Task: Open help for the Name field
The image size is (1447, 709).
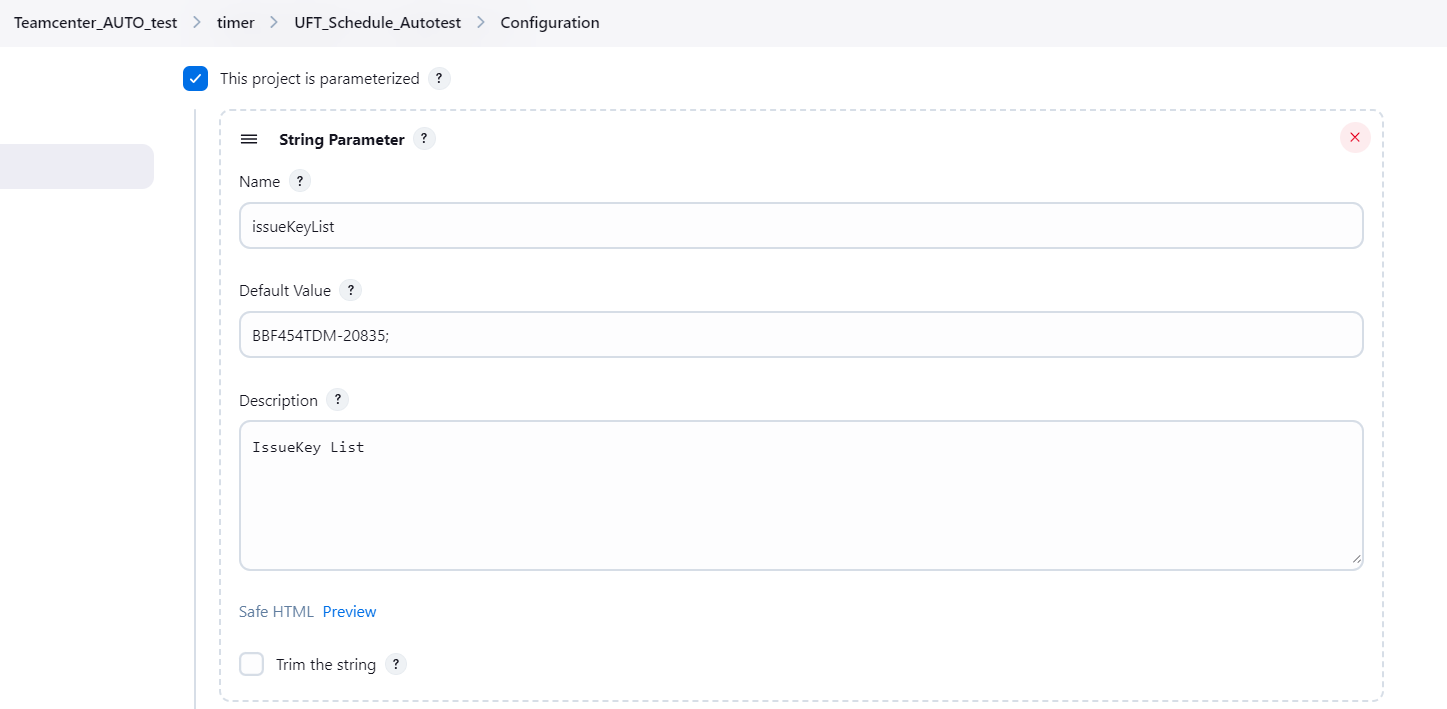Action: pos(300,181)
